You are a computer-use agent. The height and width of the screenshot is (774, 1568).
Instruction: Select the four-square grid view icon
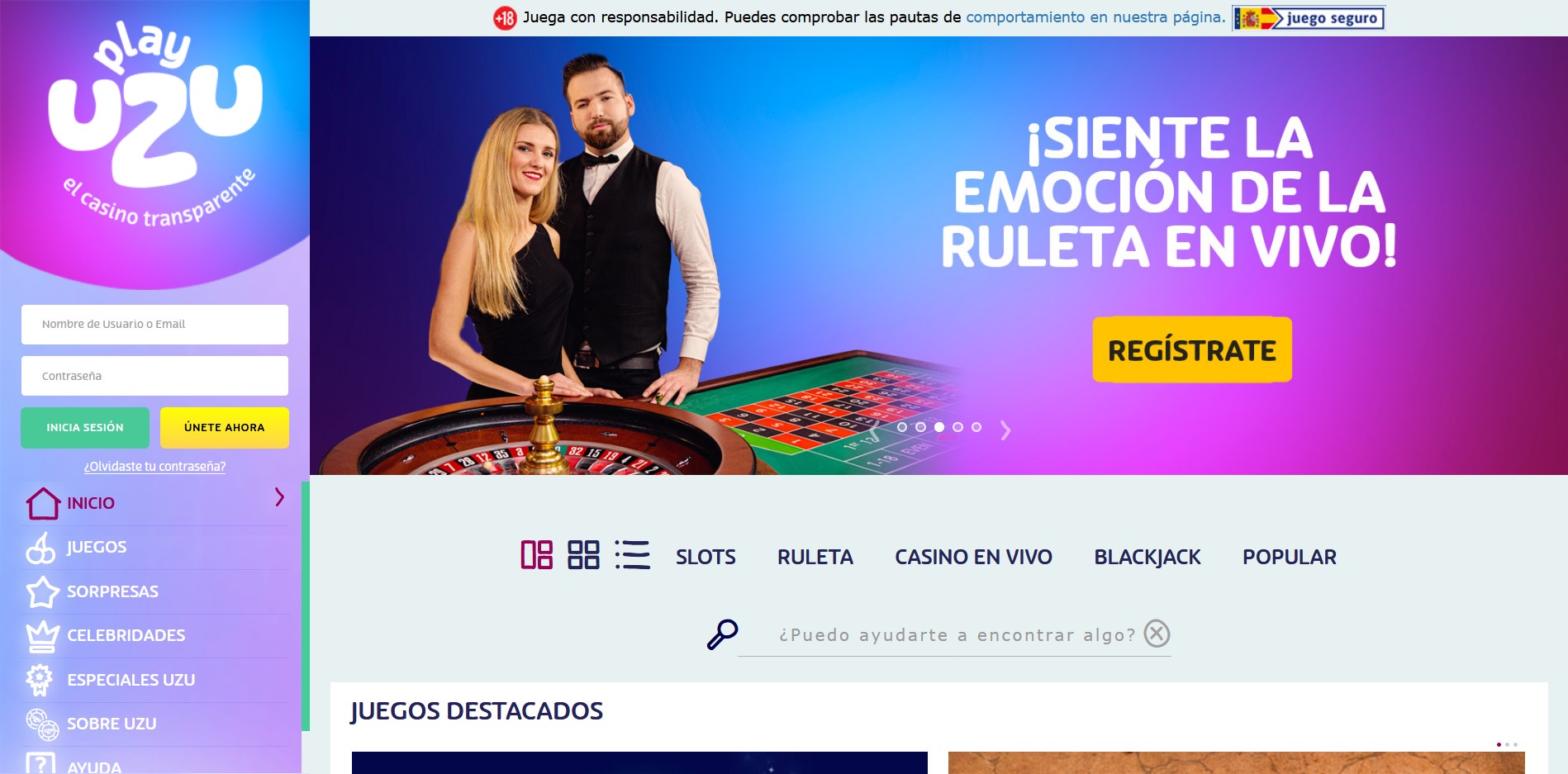(x=583, y=555)
